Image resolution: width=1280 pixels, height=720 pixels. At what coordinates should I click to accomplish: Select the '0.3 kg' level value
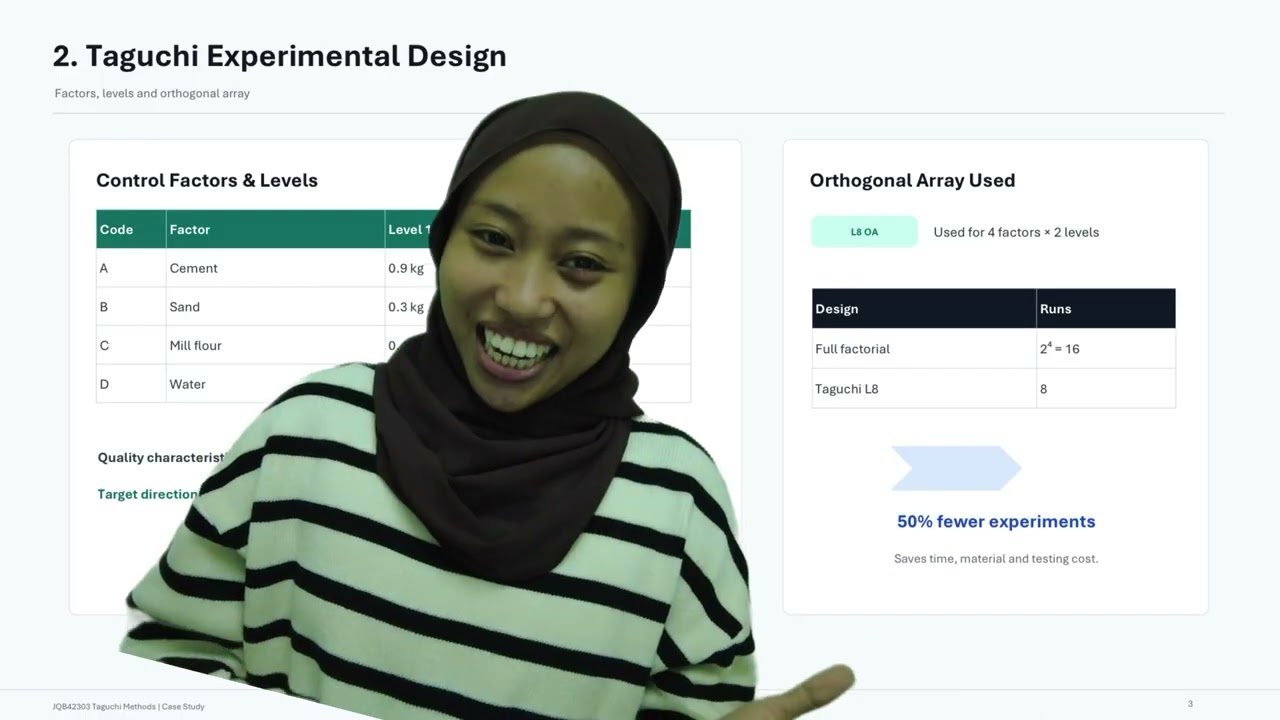[406, 307]
